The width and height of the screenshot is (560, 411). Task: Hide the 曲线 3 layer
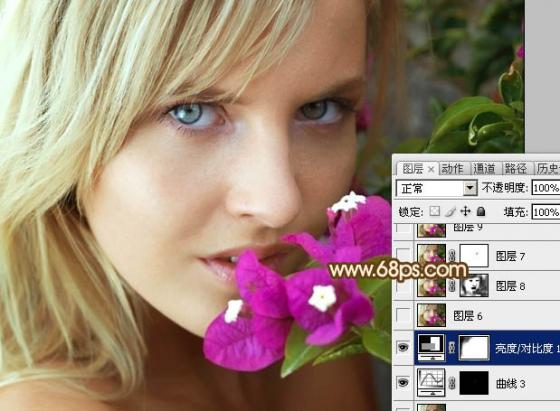click(x=404, y=383)
